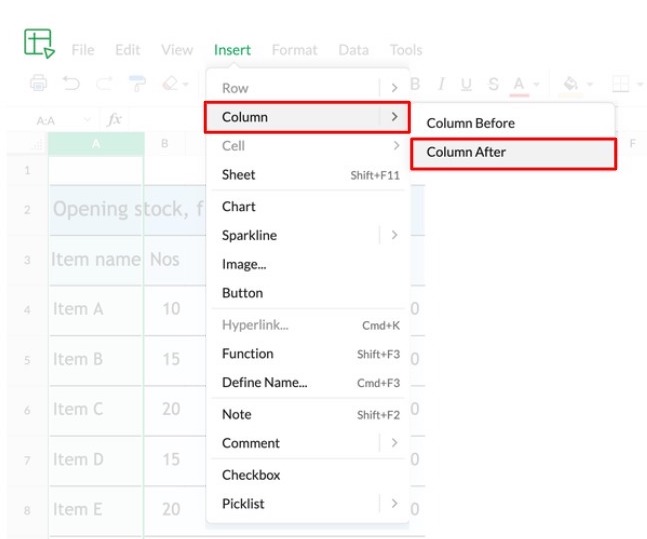The width and height of the screenshot is (647, 539).
Task: Click the cell reference Name box
Action: [x=46, y=120]
